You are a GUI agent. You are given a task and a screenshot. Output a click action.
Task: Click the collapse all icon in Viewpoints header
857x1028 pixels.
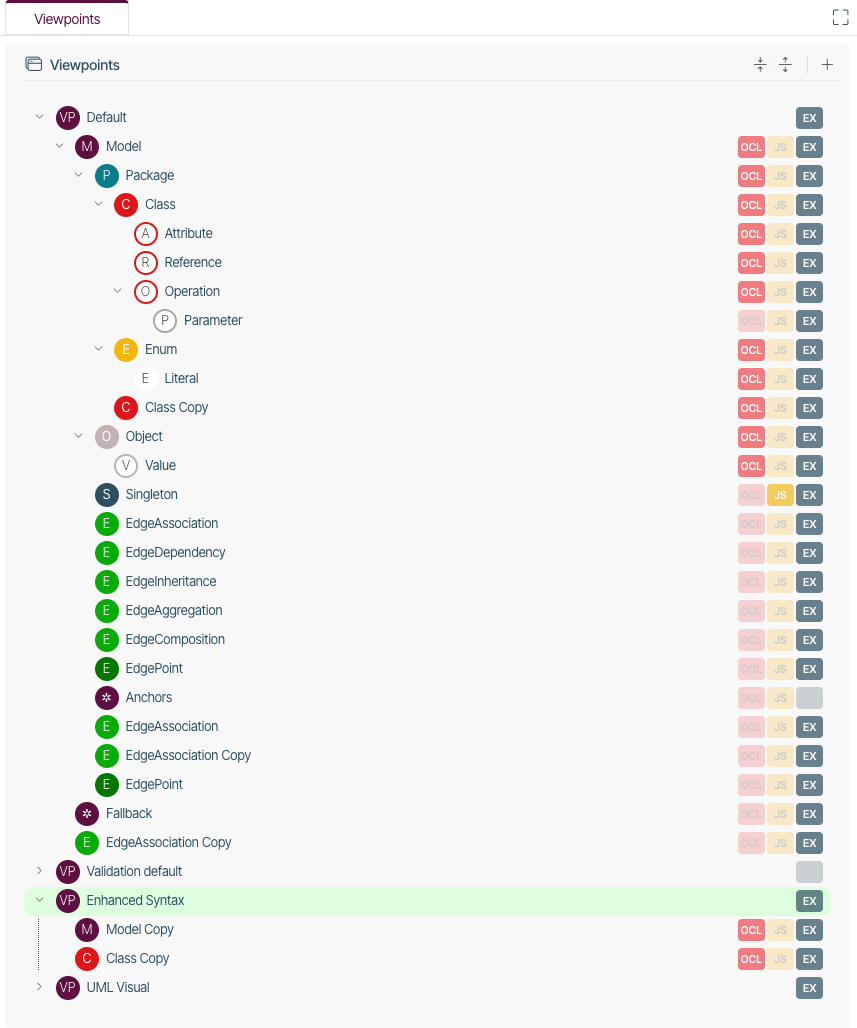coord(760,64)
